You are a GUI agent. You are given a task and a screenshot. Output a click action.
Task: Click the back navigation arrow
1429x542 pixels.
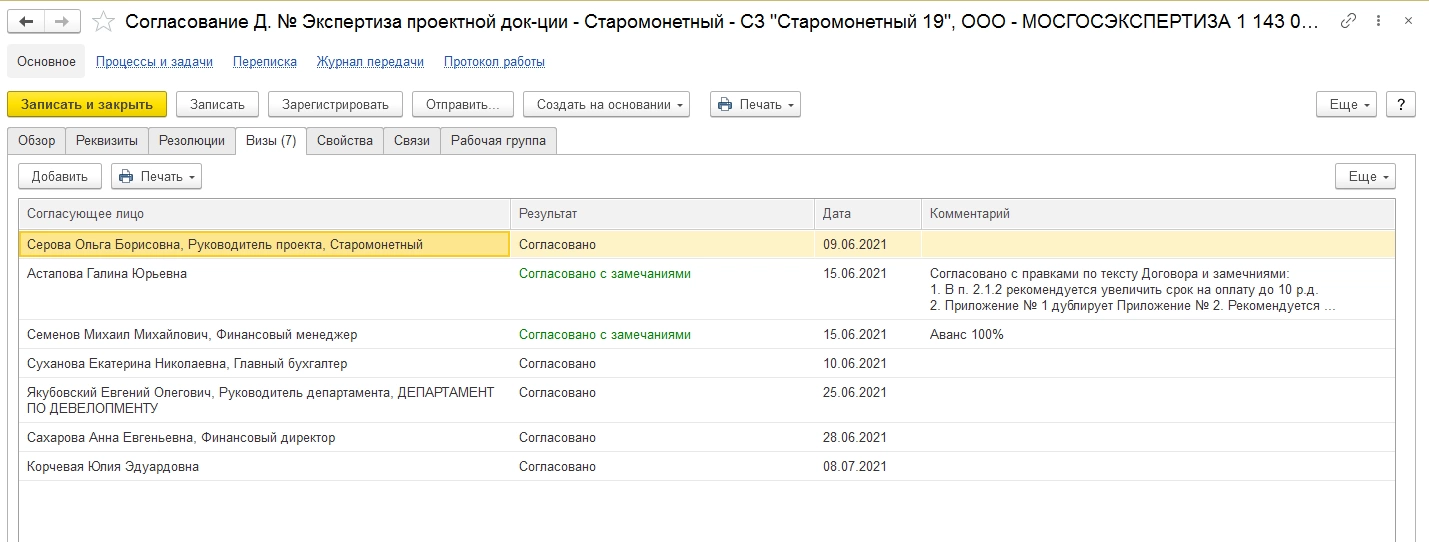pos(27,21)
